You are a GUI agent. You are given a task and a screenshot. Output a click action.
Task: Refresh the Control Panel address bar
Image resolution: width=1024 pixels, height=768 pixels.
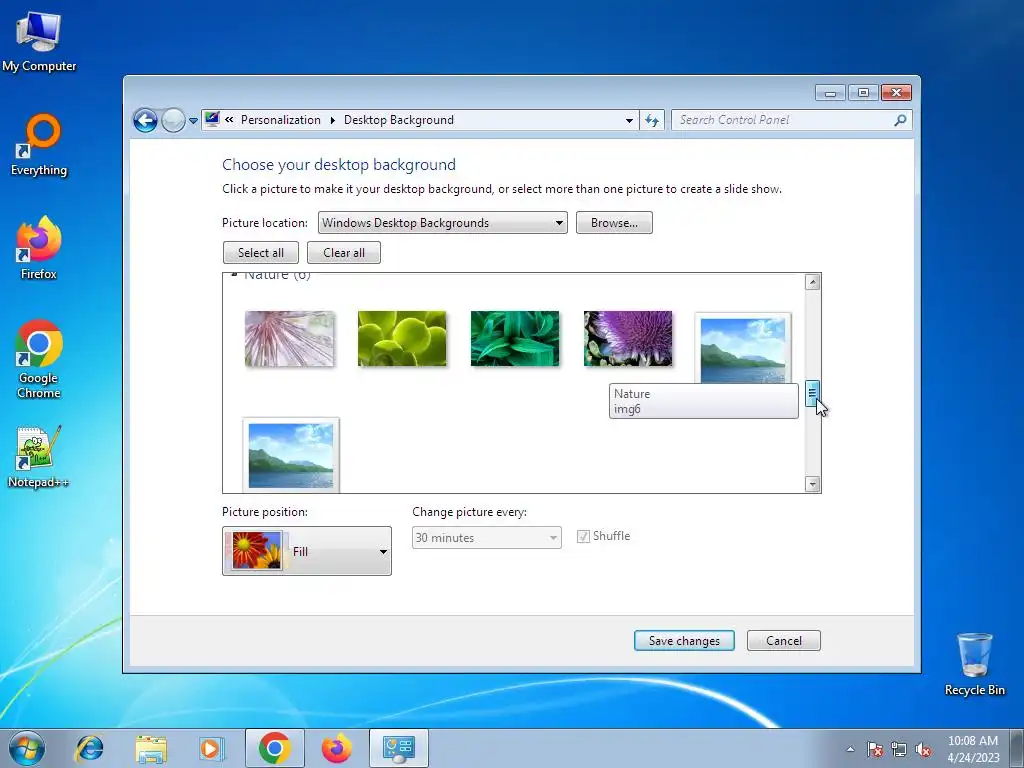click(x=652, y=120)
